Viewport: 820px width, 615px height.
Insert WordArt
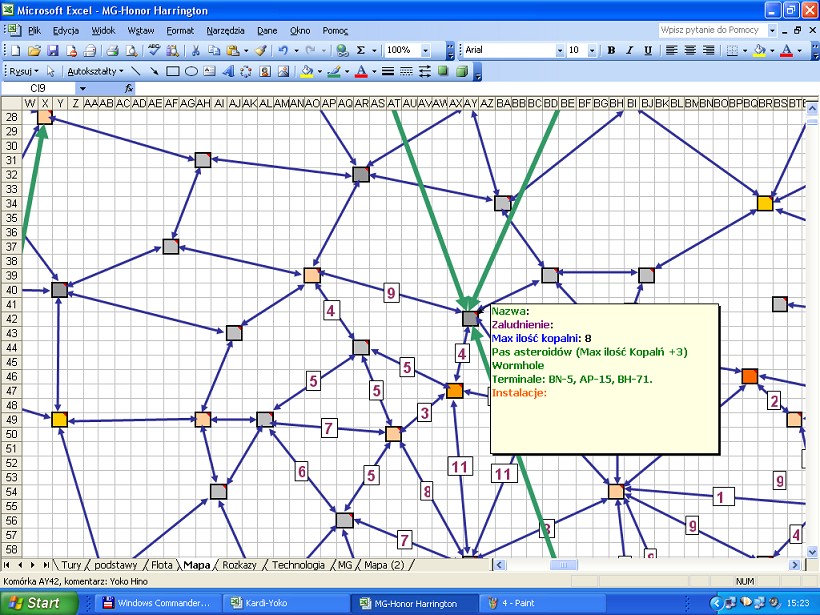(x=228, y=71)
